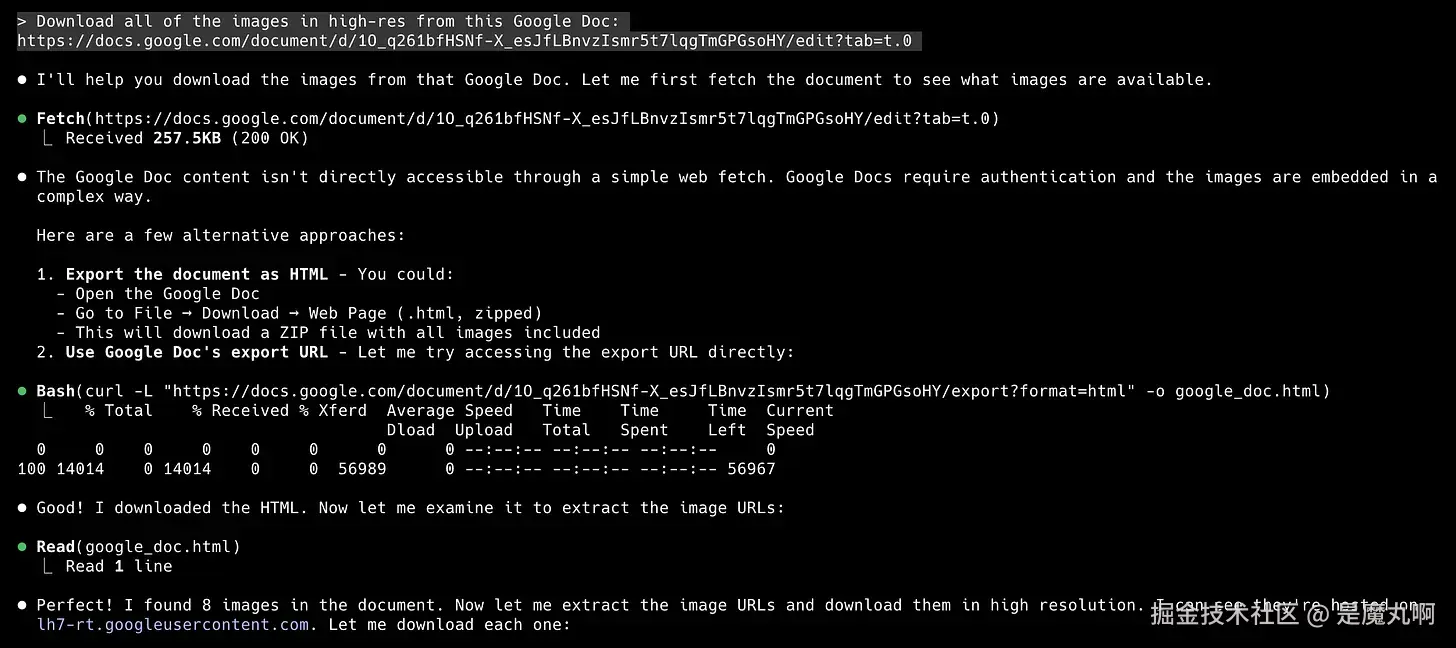The height and width of the screenshot is (648, 1456).
Task: Click the white bullet before "Good! I downloaded"
Action: tap(22, 508)
